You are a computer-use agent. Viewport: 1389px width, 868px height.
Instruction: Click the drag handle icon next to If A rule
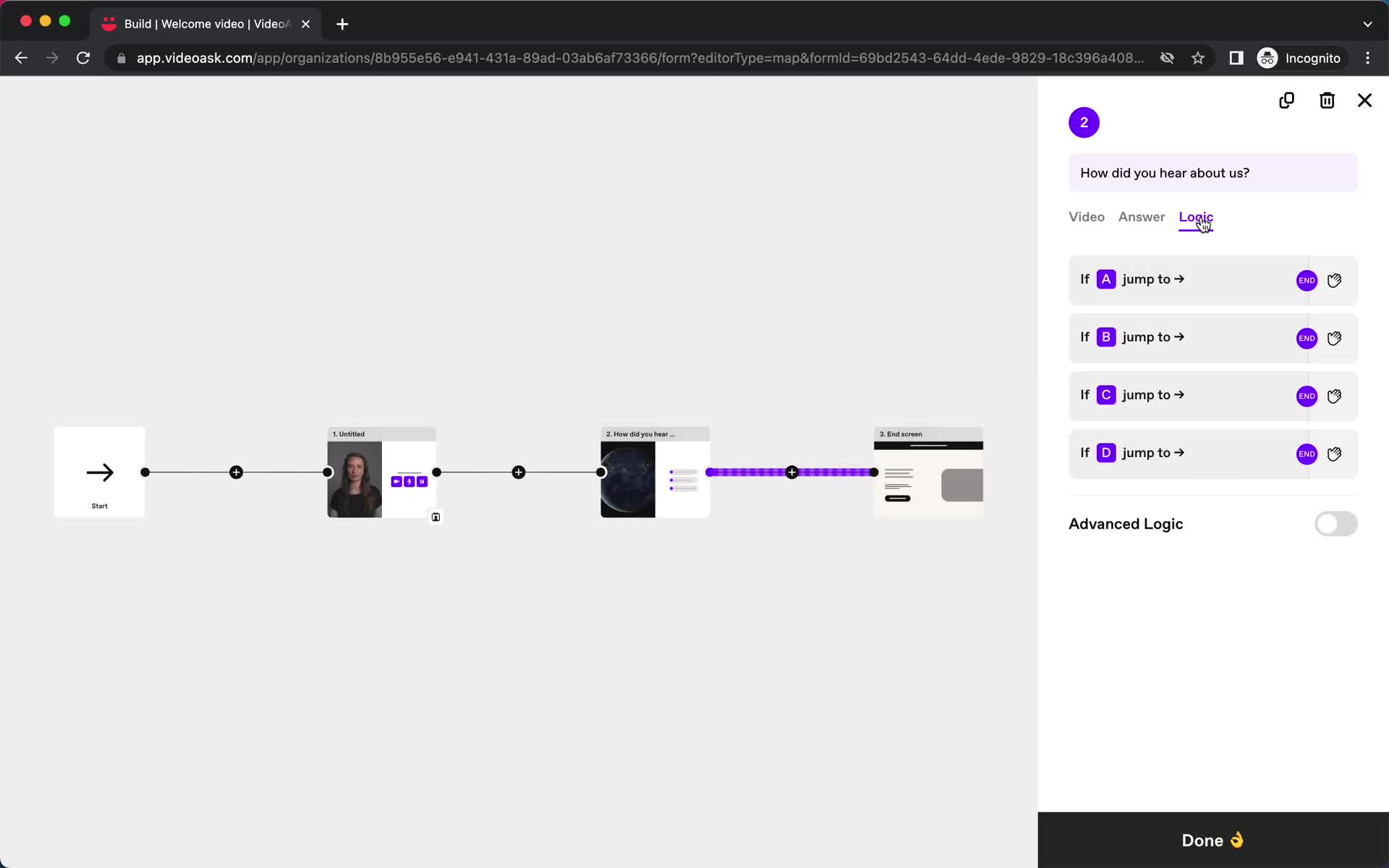point(1333,279)
